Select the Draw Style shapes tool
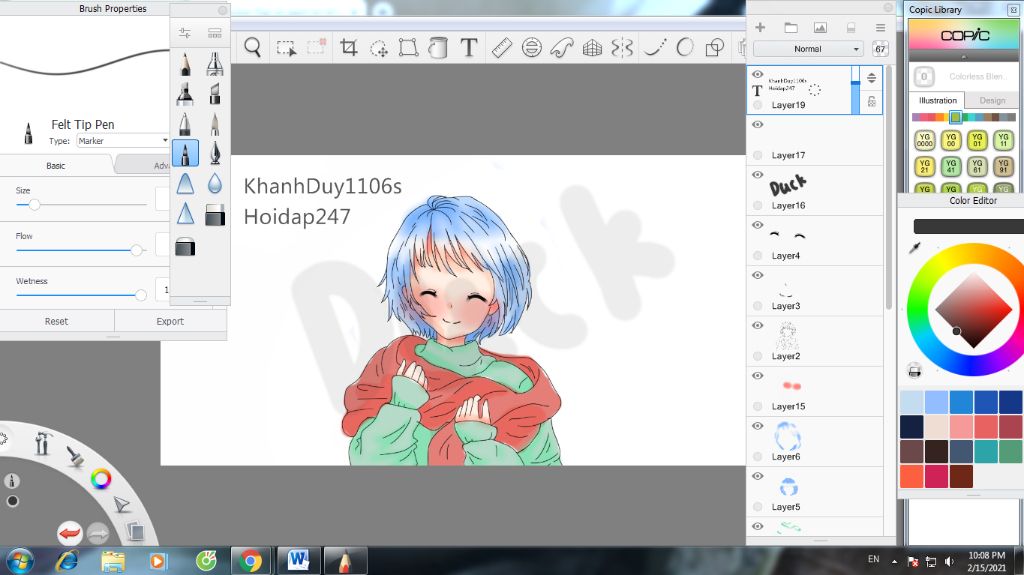Viewport: 1024px width, 575px height. pos(715,47)
